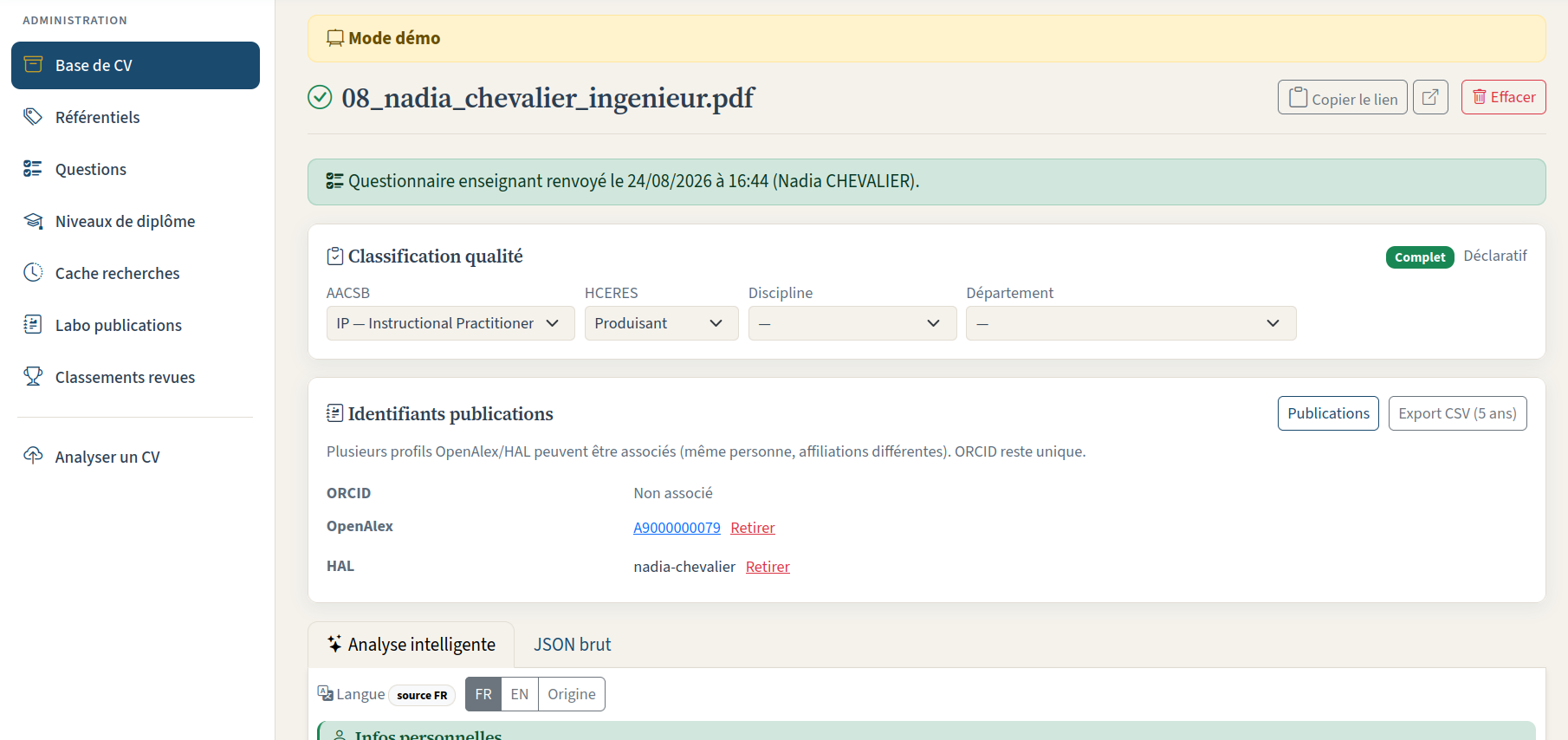Viewport: 1568px width, 740px height.
Task: Click the Base de CV archive icon
Action: pos(33,64)
